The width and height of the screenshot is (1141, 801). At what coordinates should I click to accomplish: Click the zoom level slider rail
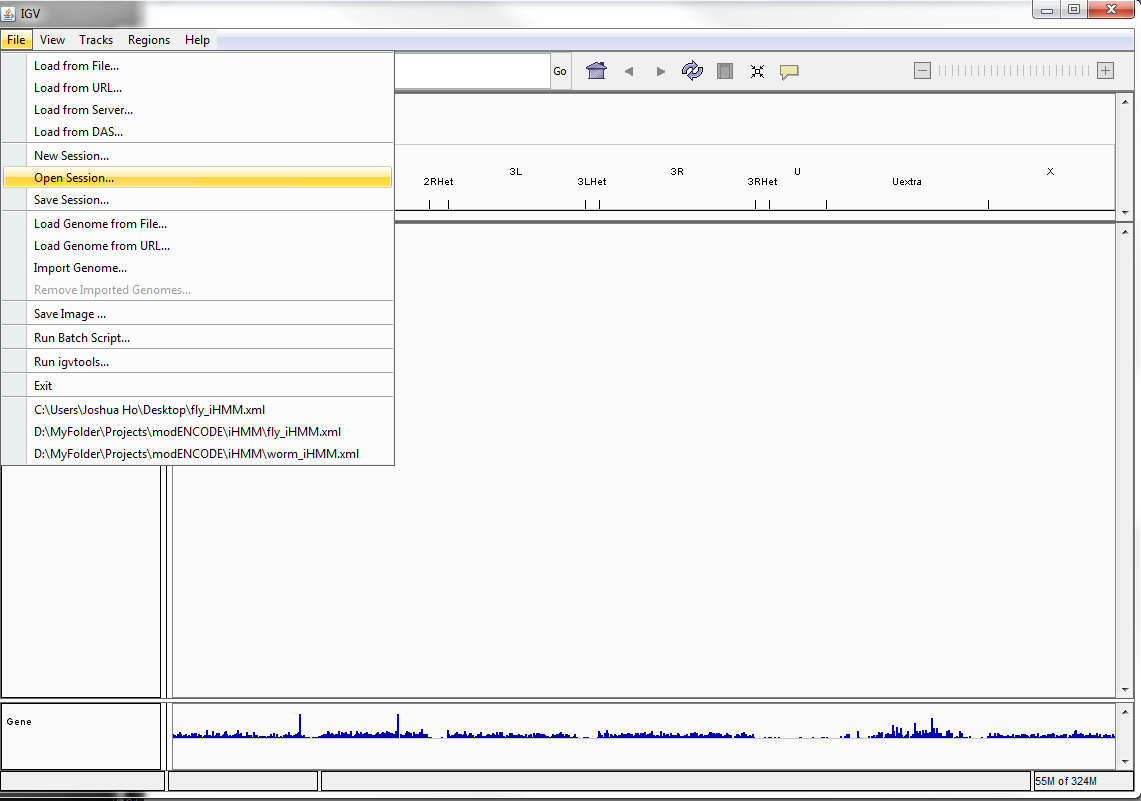[x=1013, y=70]
